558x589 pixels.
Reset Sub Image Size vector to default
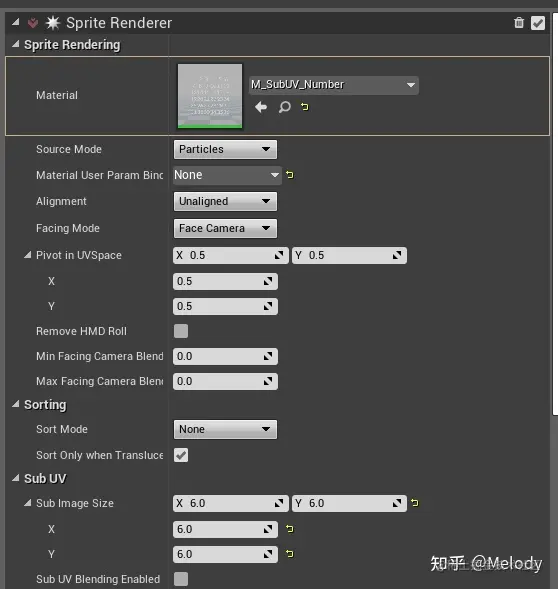point(414,503)
